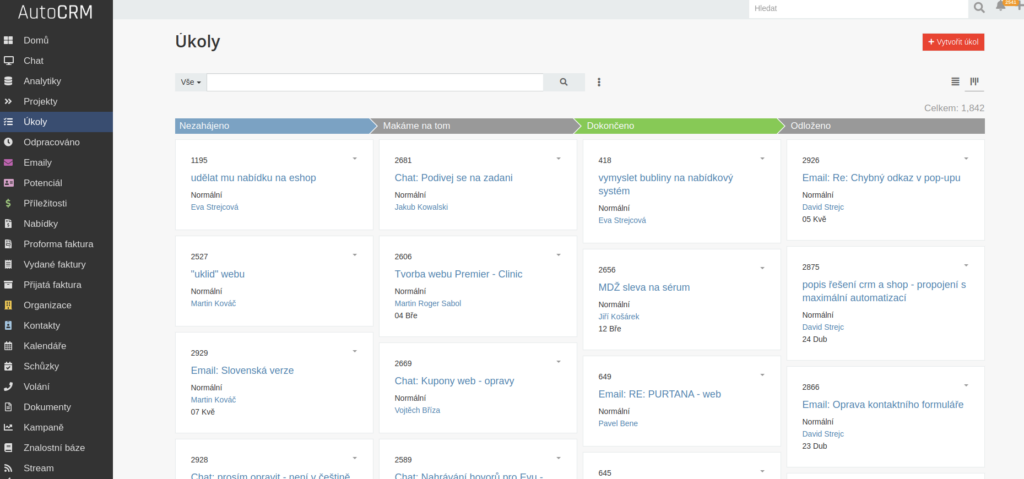Click the Kalendáře calendar icon

click(8, 346)
